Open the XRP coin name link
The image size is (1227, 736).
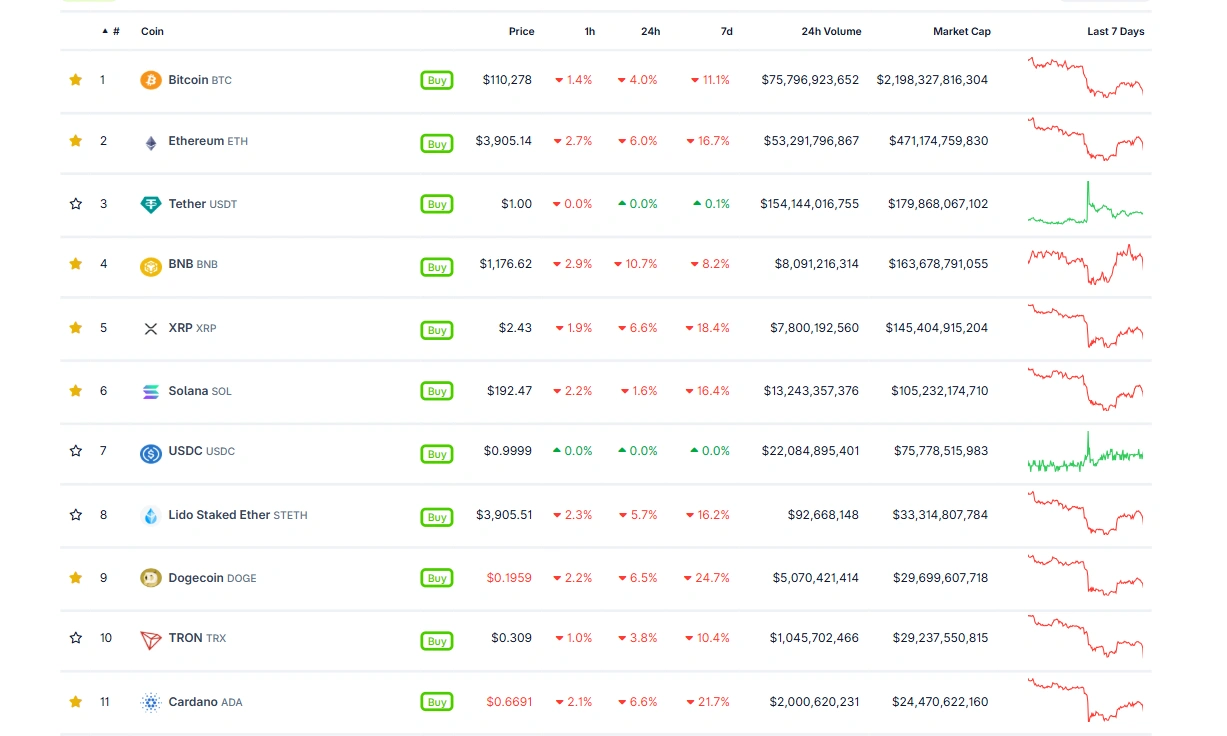point(180,328)
